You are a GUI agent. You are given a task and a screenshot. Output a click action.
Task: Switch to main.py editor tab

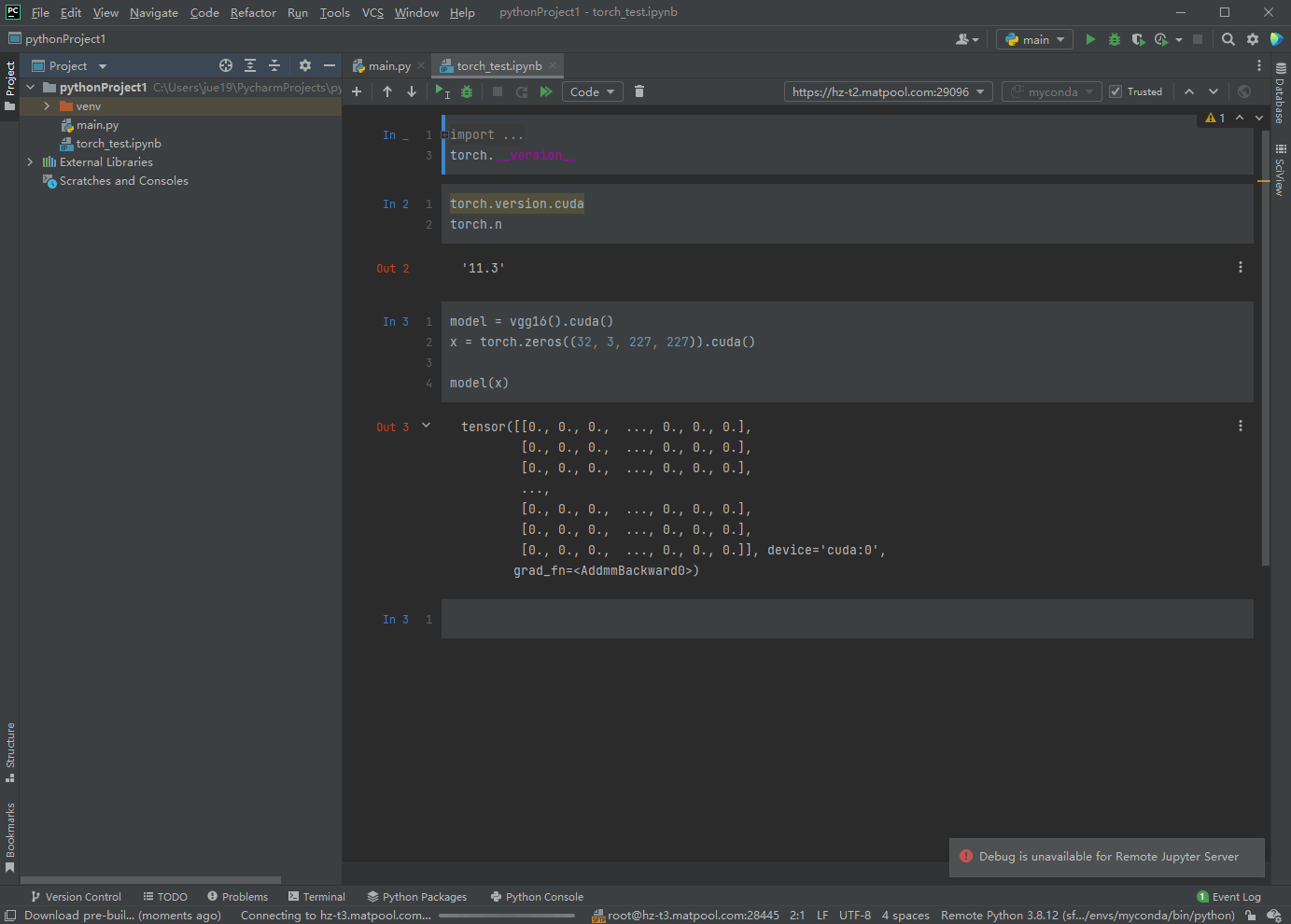pyautogui.click(x=389, y=66)
